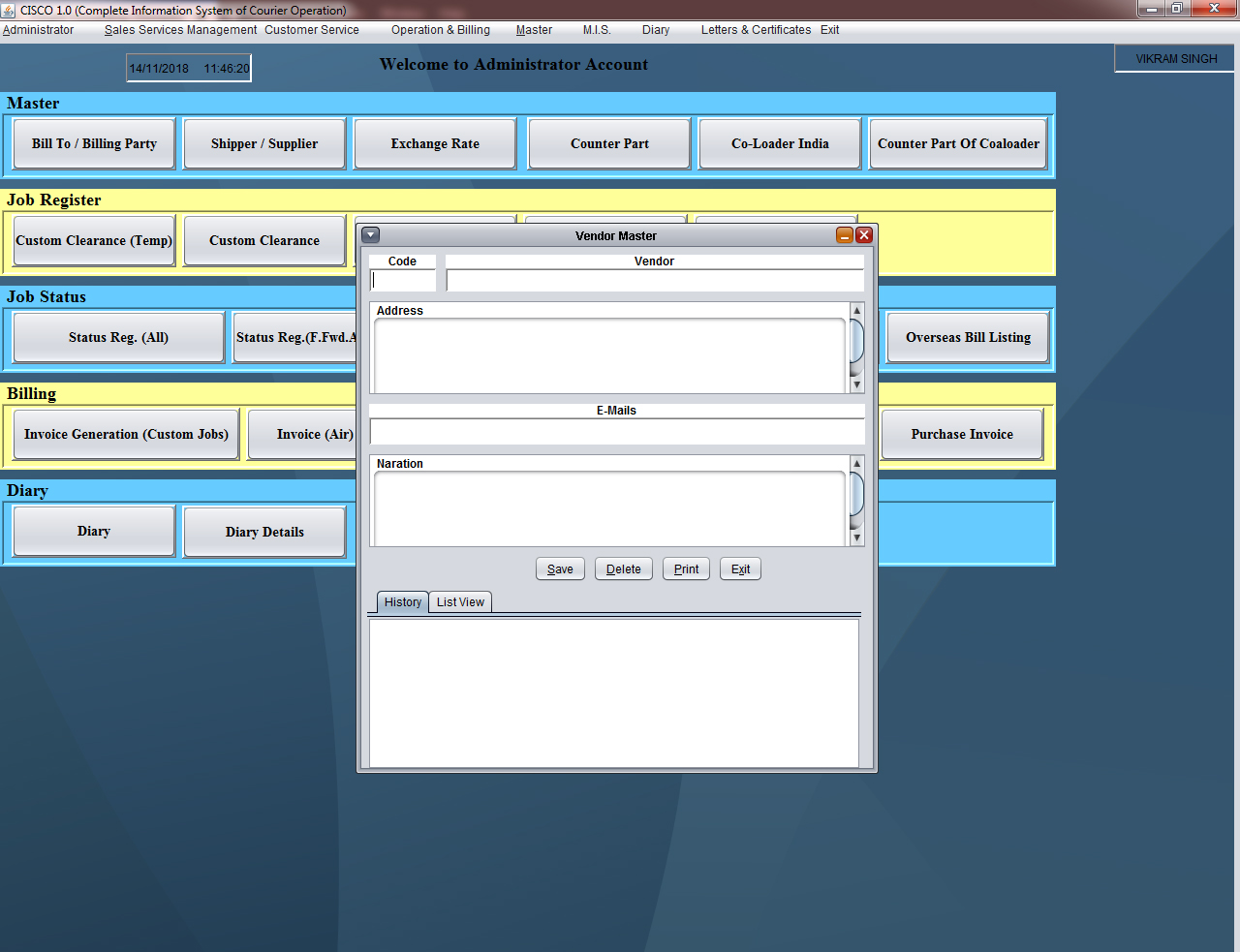Click the Code input field
This screenshot has height=952, width=1240.
pos(403,281)
